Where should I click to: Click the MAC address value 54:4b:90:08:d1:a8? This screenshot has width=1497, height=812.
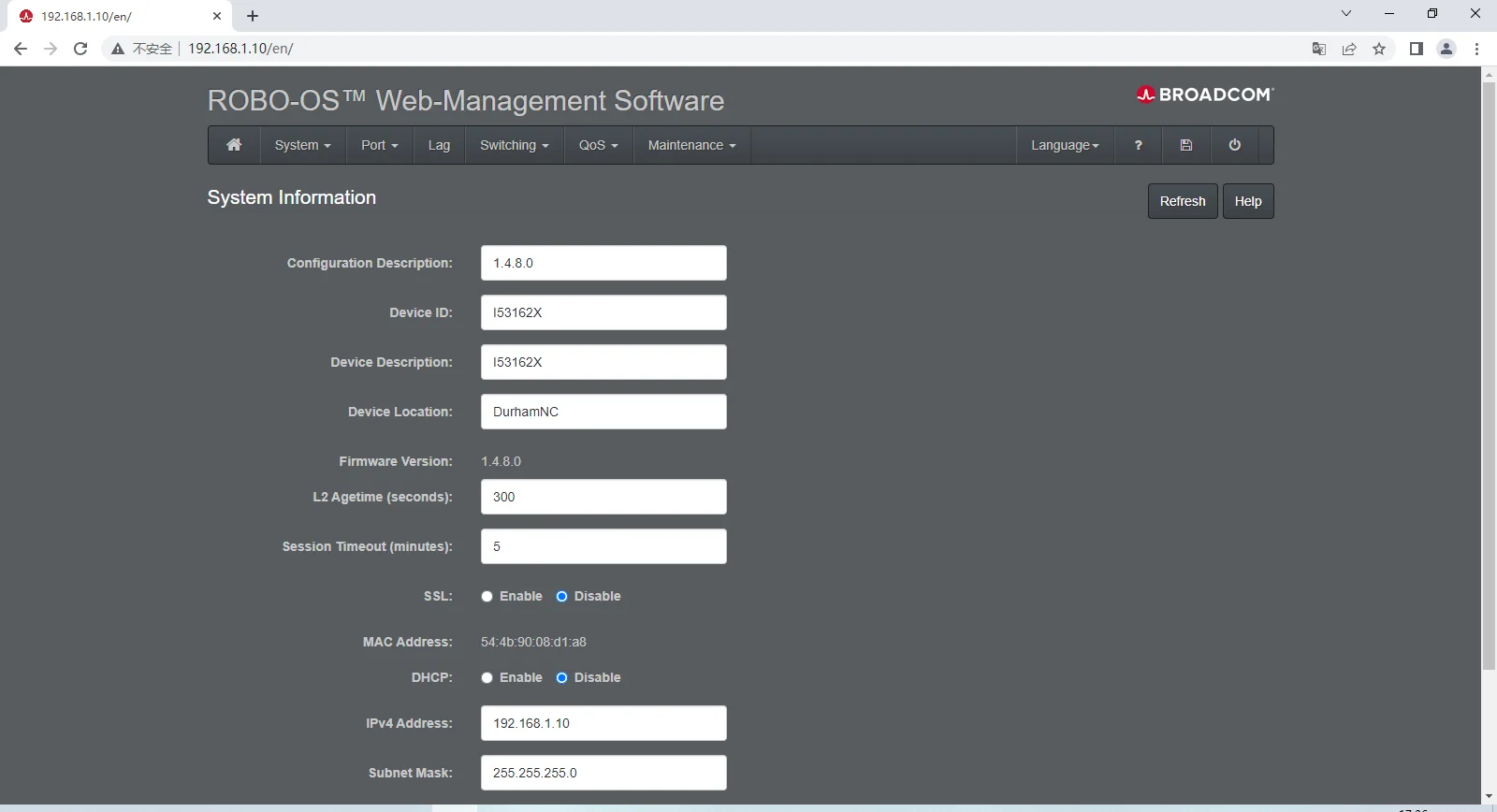(x=533, y=642)
